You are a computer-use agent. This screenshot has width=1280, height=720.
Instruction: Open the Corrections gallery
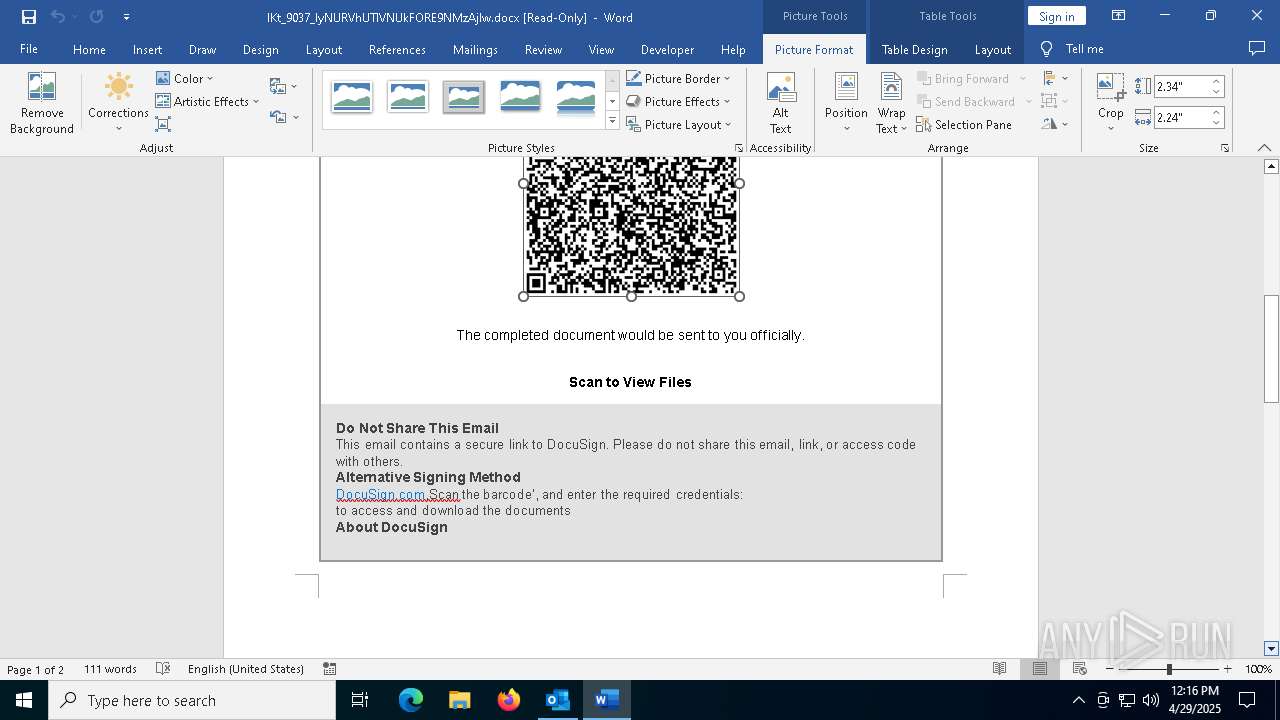click(118, 103)
